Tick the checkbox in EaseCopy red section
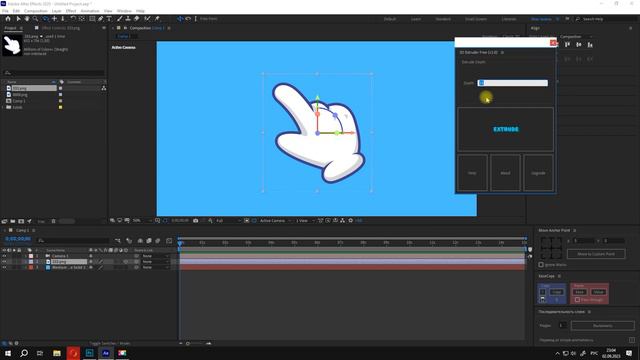This screenshot has width=640, height=360. point(577,300)
